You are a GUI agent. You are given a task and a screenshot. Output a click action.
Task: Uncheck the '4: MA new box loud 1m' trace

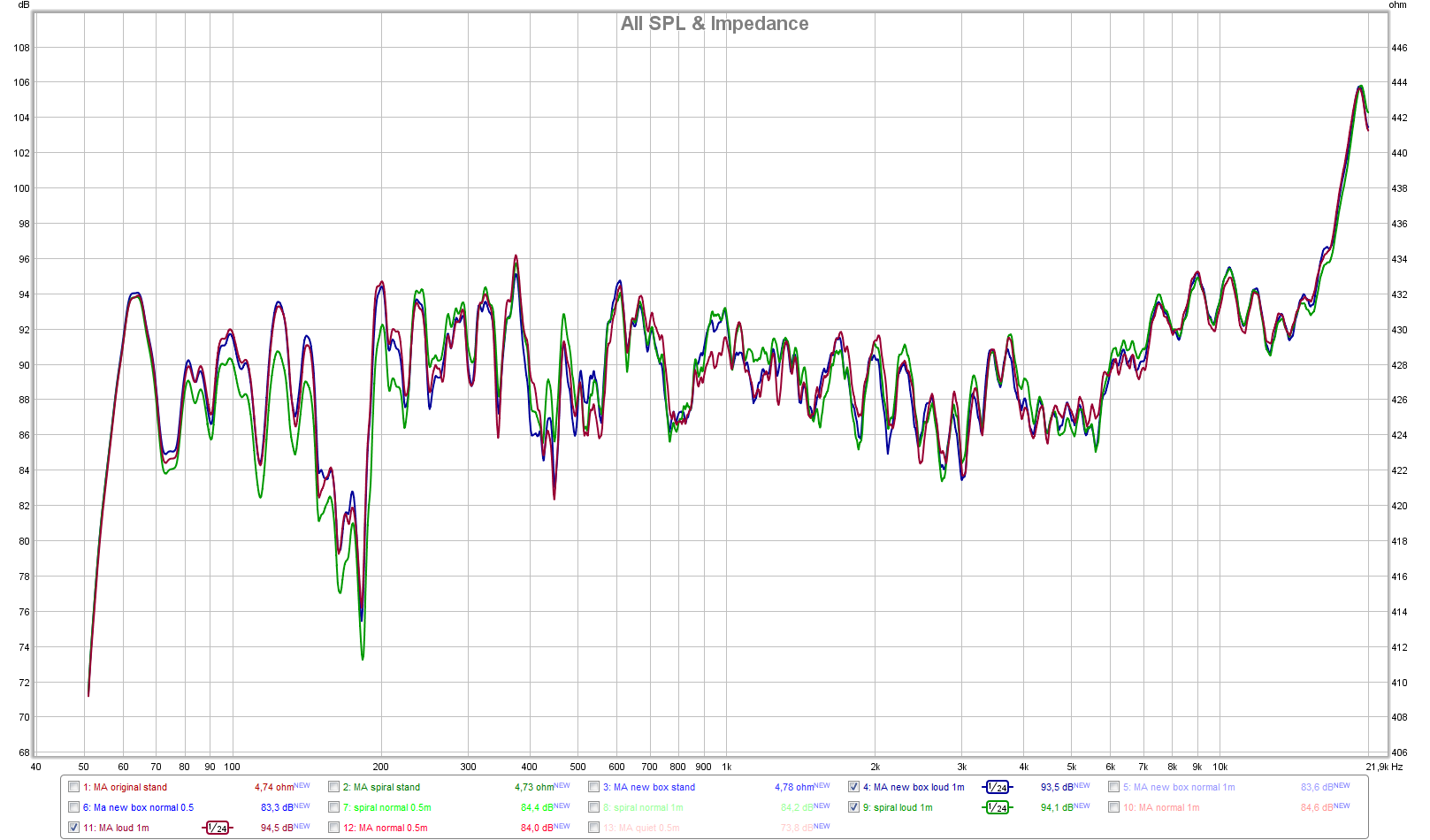[x=854, y=787]
